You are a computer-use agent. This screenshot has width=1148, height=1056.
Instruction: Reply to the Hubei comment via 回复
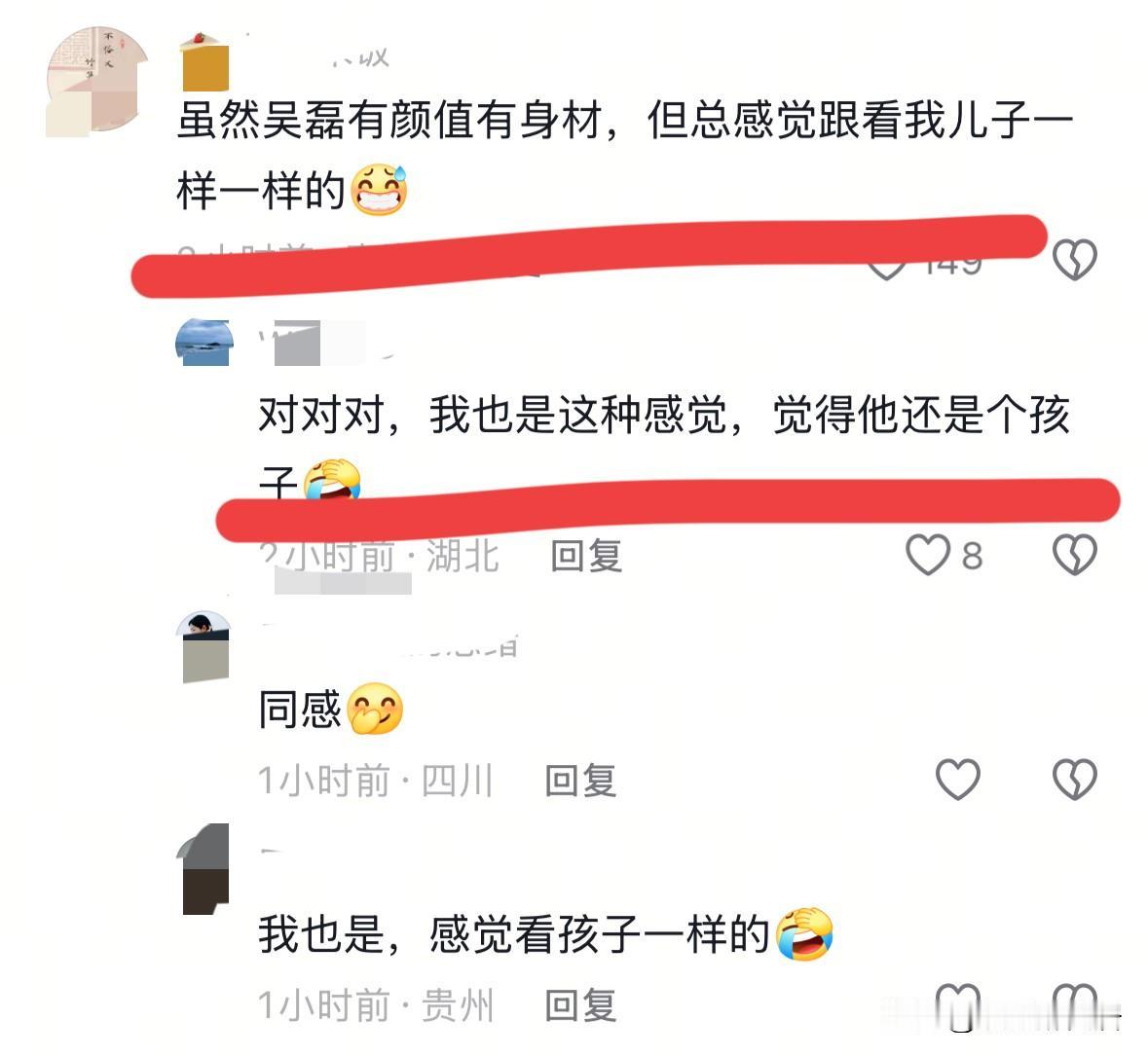[x=586, y=556]
